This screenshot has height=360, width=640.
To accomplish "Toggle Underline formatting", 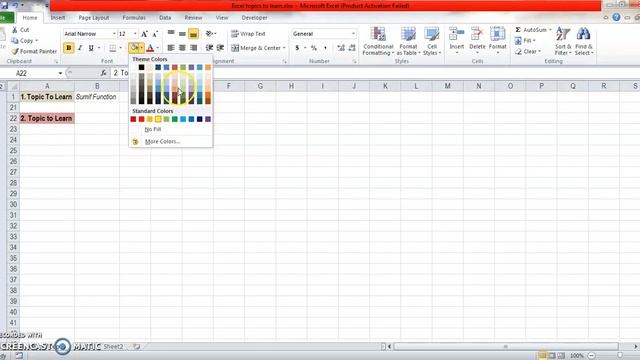I will [x=91, y=48].
